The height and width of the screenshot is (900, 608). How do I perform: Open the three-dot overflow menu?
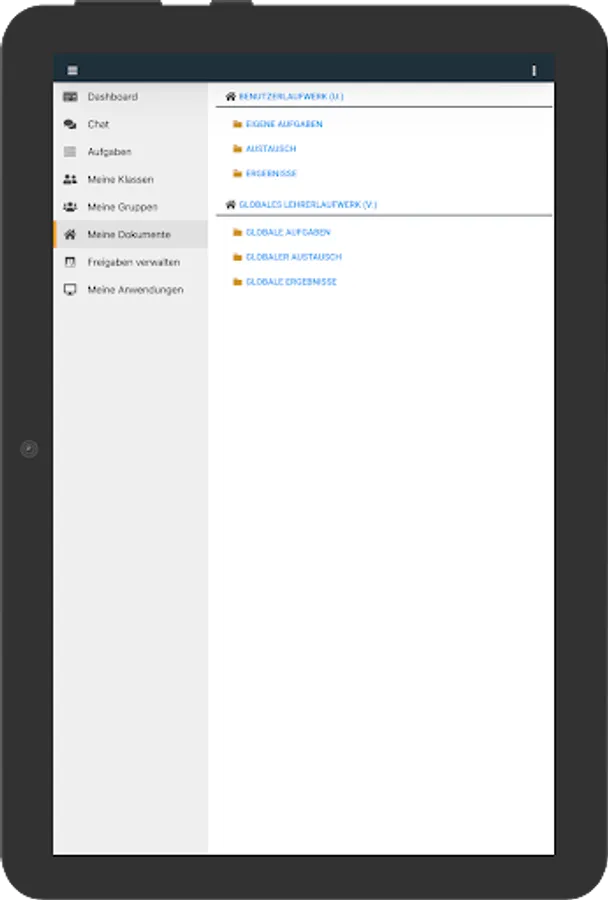click(x=534, y=70)
